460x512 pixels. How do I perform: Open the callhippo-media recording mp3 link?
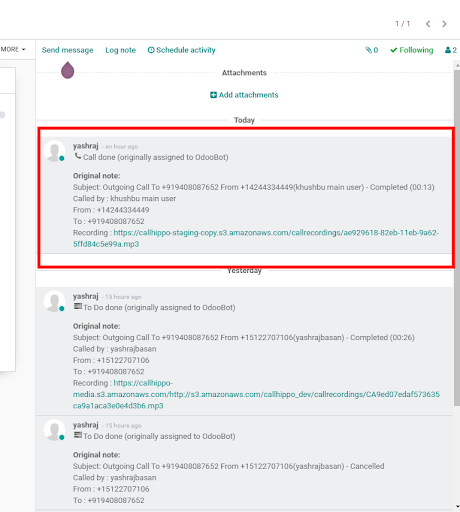point(256,394)
